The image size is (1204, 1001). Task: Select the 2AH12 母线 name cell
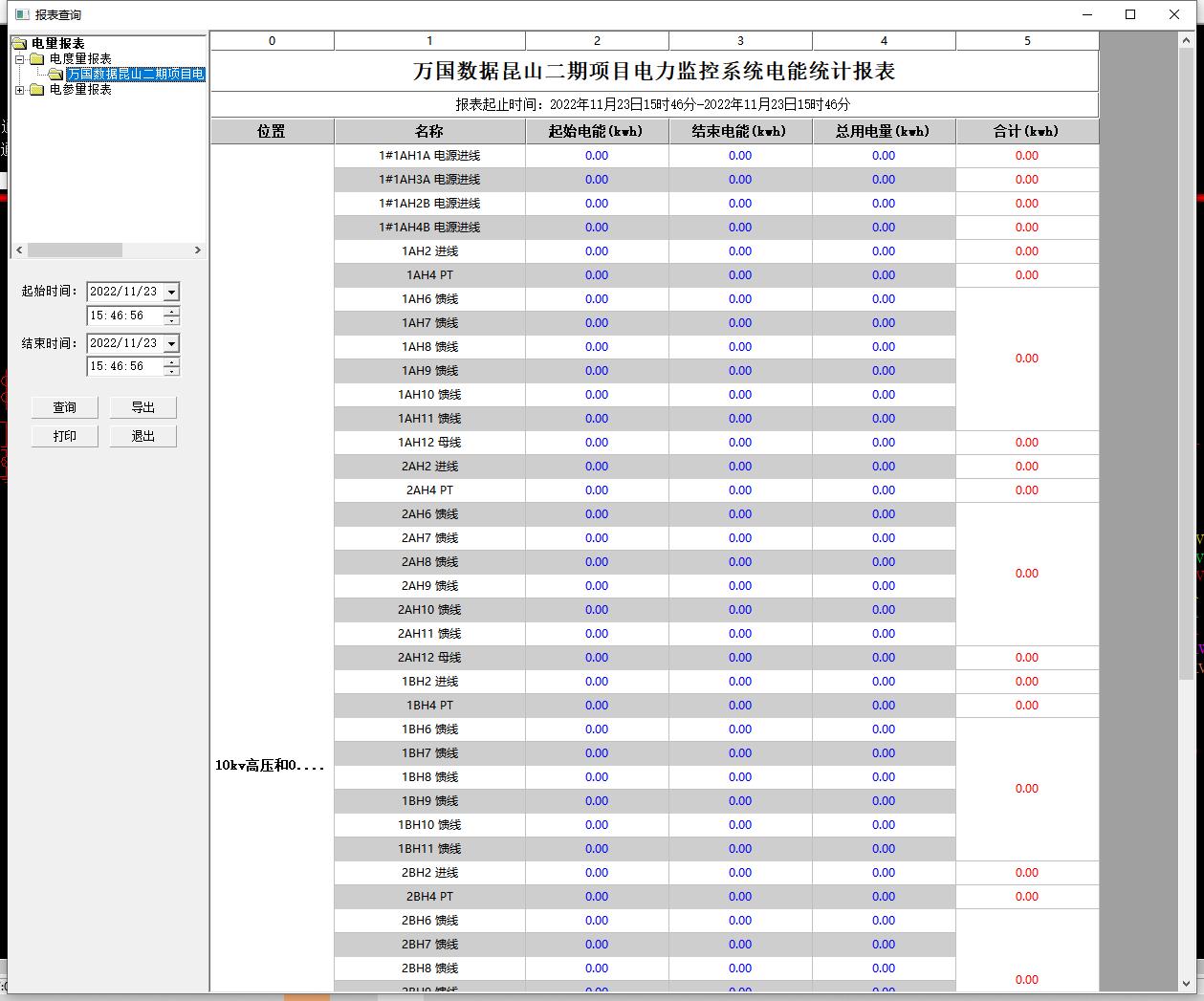429,658
